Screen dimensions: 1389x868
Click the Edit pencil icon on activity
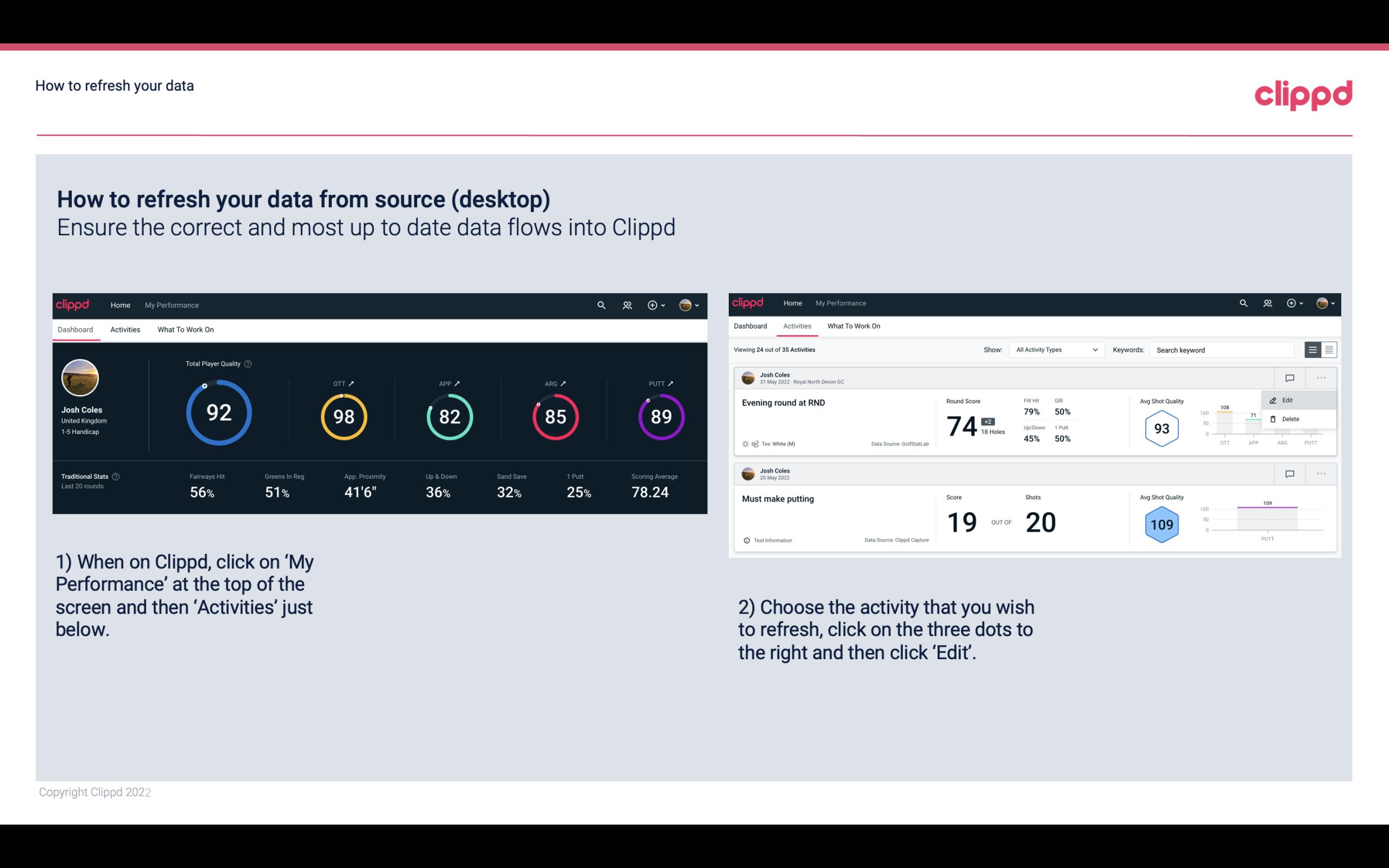1273,399
